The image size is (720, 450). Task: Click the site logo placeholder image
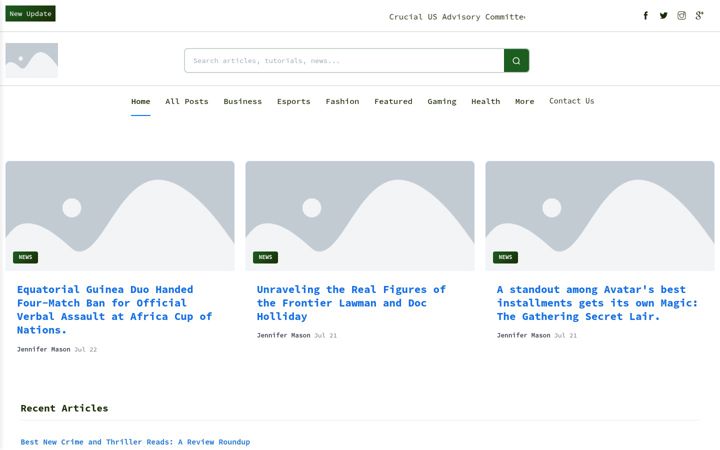(32, 60)
